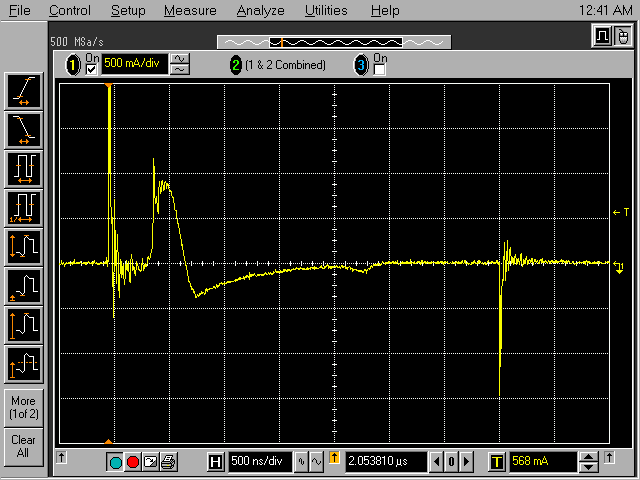
Task: Click the Clear All button
Action: 24,447
